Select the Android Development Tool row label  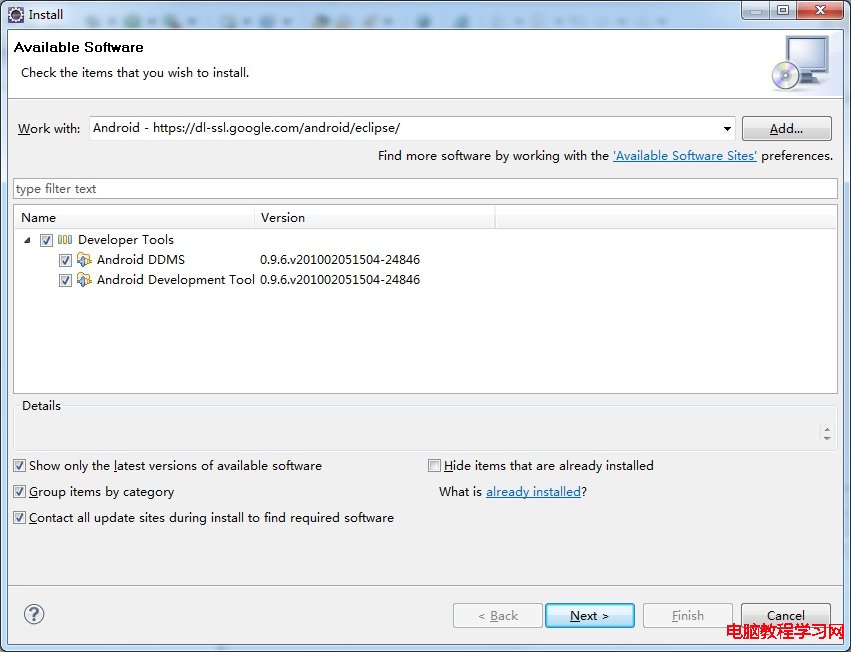[175, 280]
